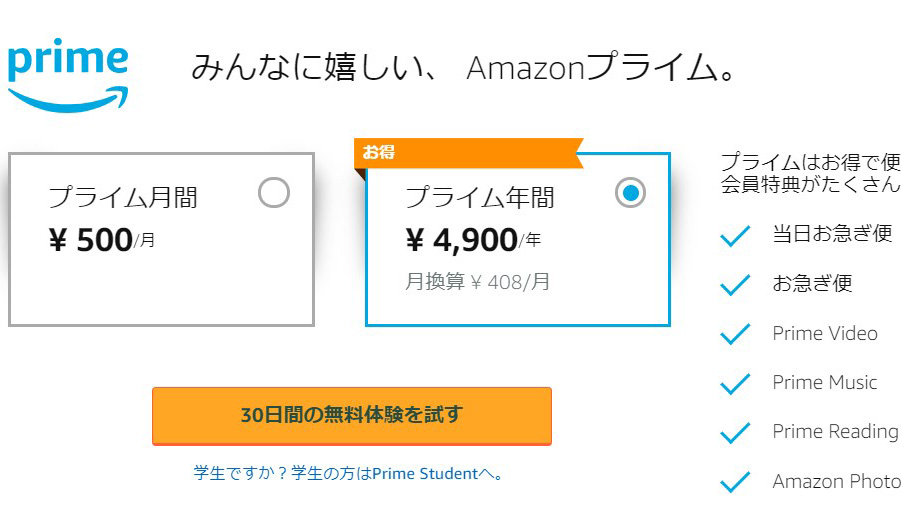This screenshot has width=901, height=507.
Task: Click the checkmark next to 当日お急ぎ便
Action: point(735,236)
